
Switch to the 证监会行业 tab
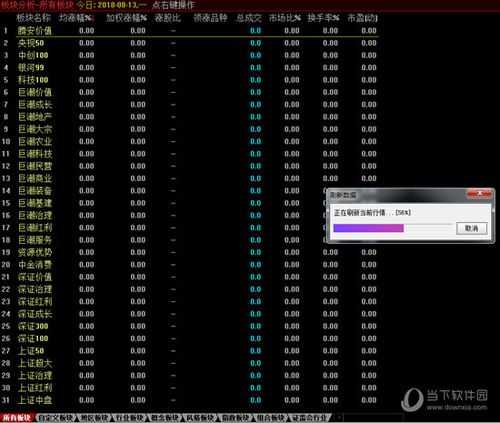click(312, 418)
